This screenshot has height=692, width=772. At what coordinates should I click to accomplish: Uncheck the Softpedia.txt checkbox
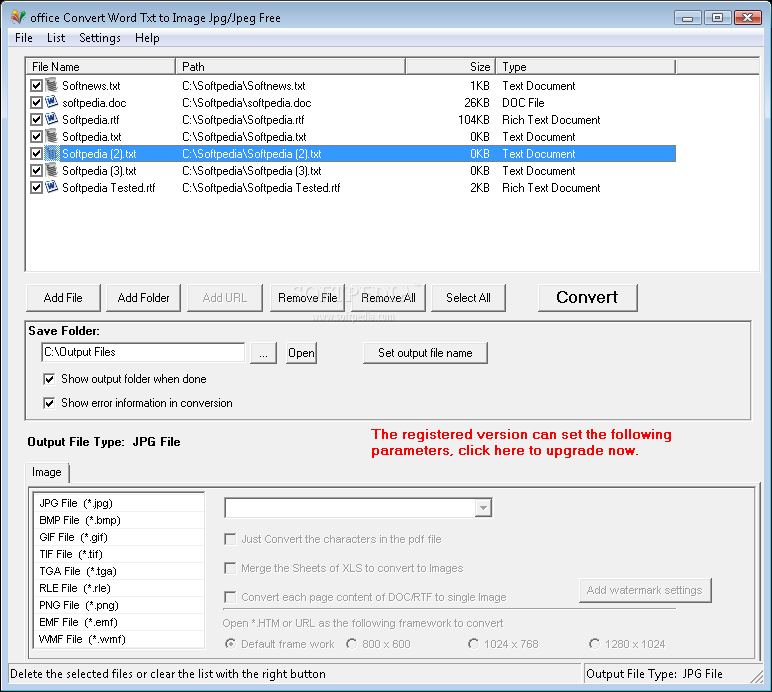point(36,137)
